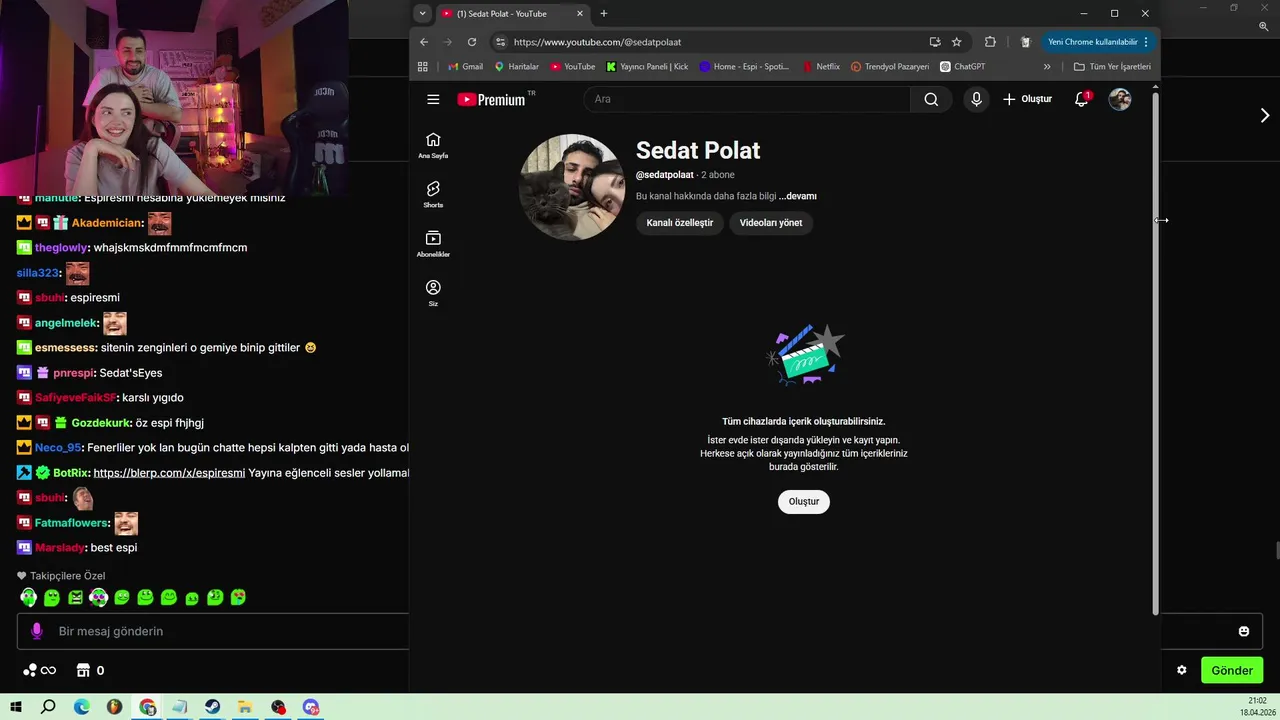Open Yayıncı Paneli | Kick bookmark
This screenshot has width=1280, height=720.
click(648, 67)
